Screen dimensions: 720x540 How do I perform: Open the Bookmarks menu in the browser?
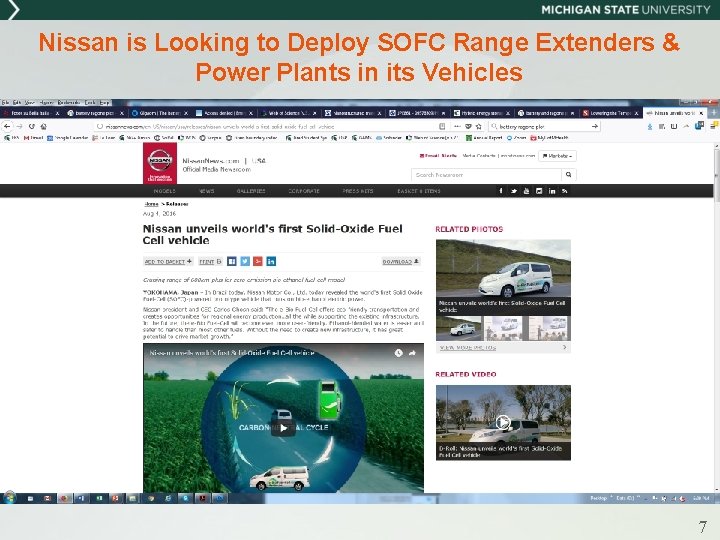point(69,102)
